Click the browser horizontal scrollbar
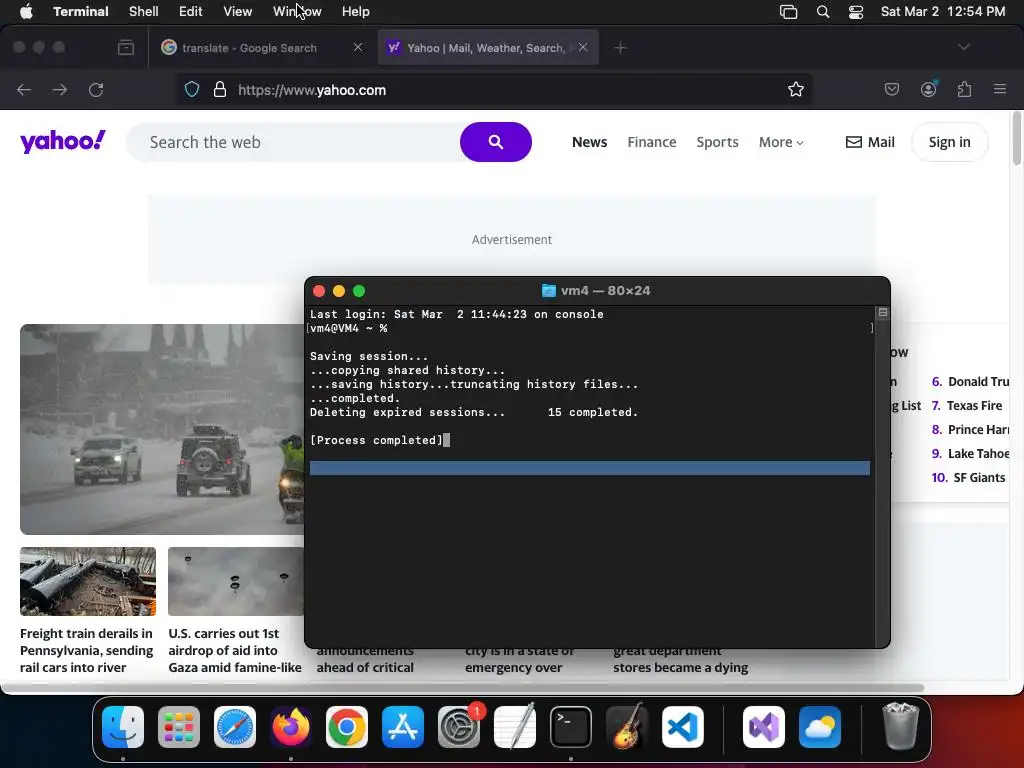Image resolution: width=1024 pixels, height=768 pixels. pos(462,688)
